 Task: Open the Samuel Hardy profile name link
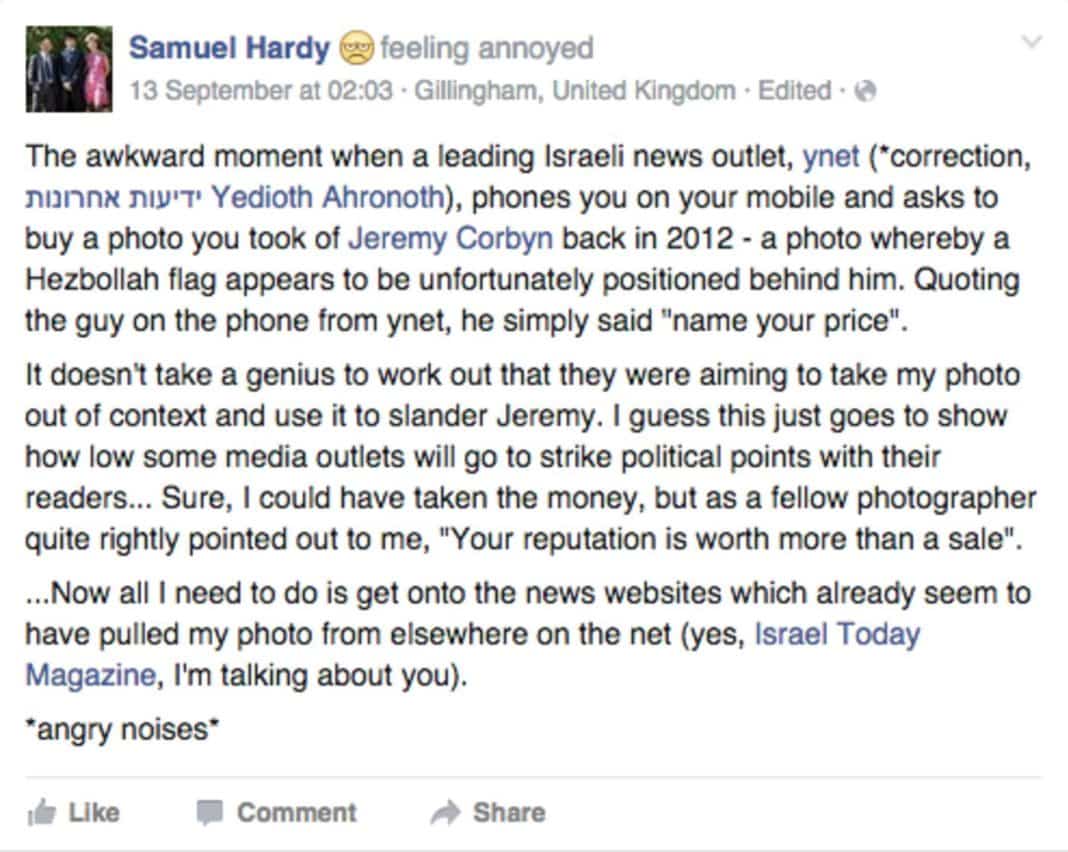229,48
